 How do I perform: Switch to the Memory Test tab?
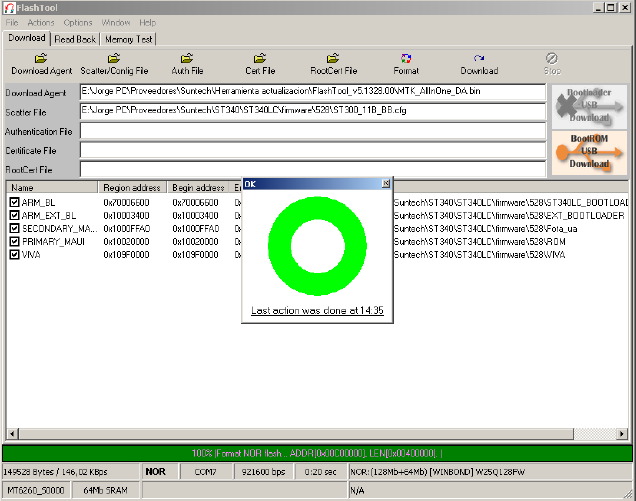pyautogui.click(x=129, y=39)
